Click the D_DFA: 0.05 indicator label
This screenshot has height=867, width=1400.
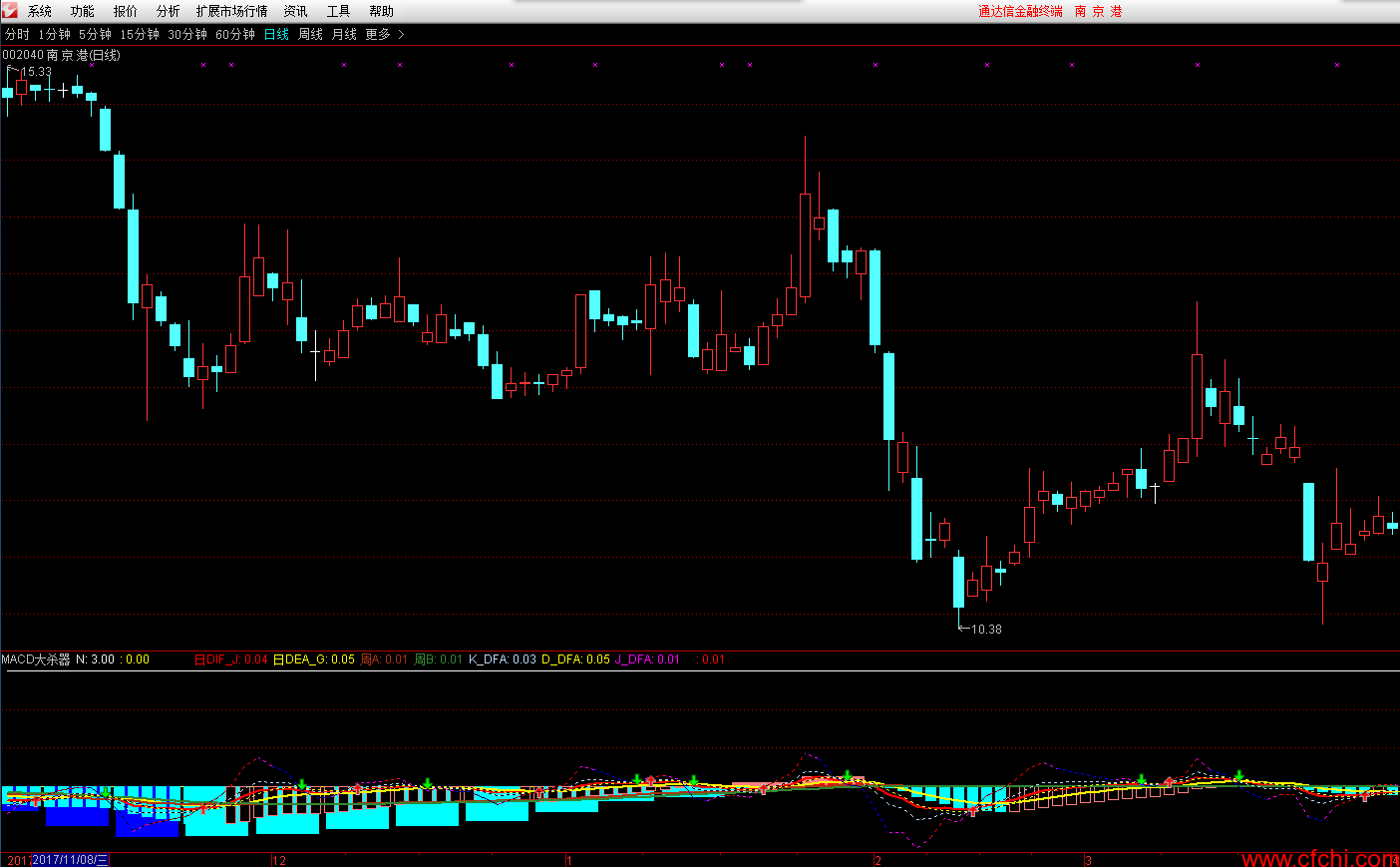(575, 659)
